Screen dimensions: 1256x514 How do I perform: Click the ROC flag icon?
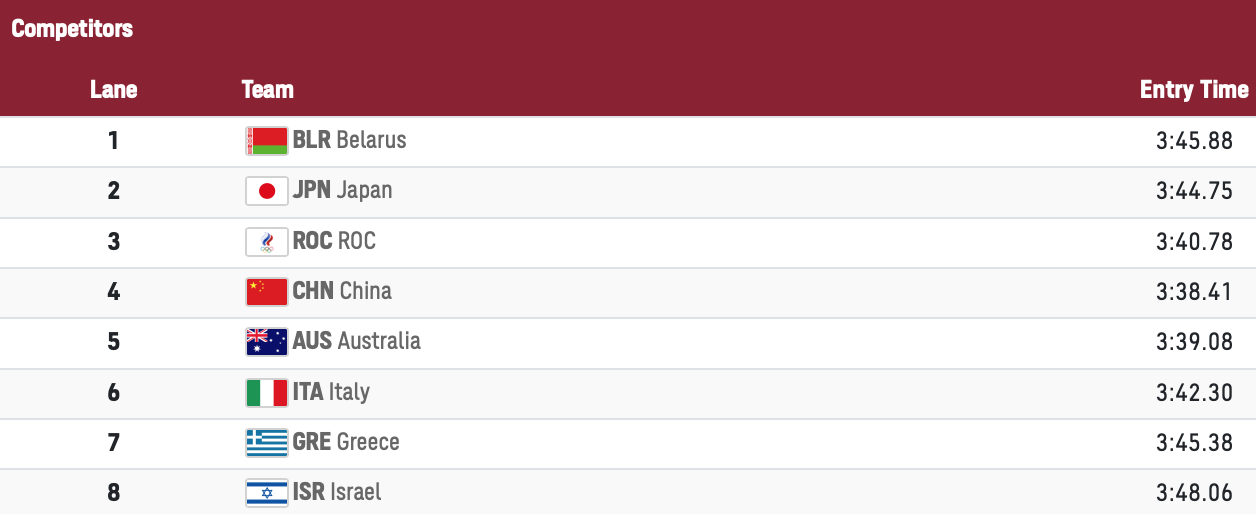pyautogui.click(x=266, y=242)
